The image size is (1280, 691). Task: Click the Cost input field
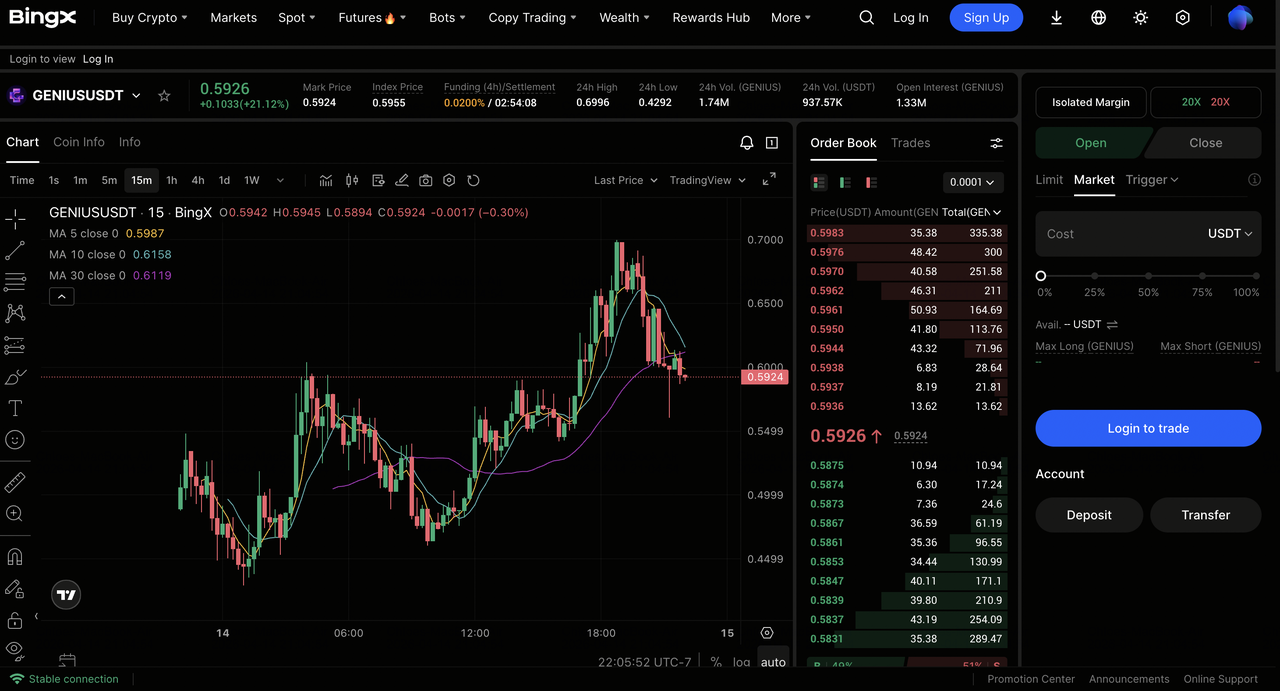click(1115, 233)
